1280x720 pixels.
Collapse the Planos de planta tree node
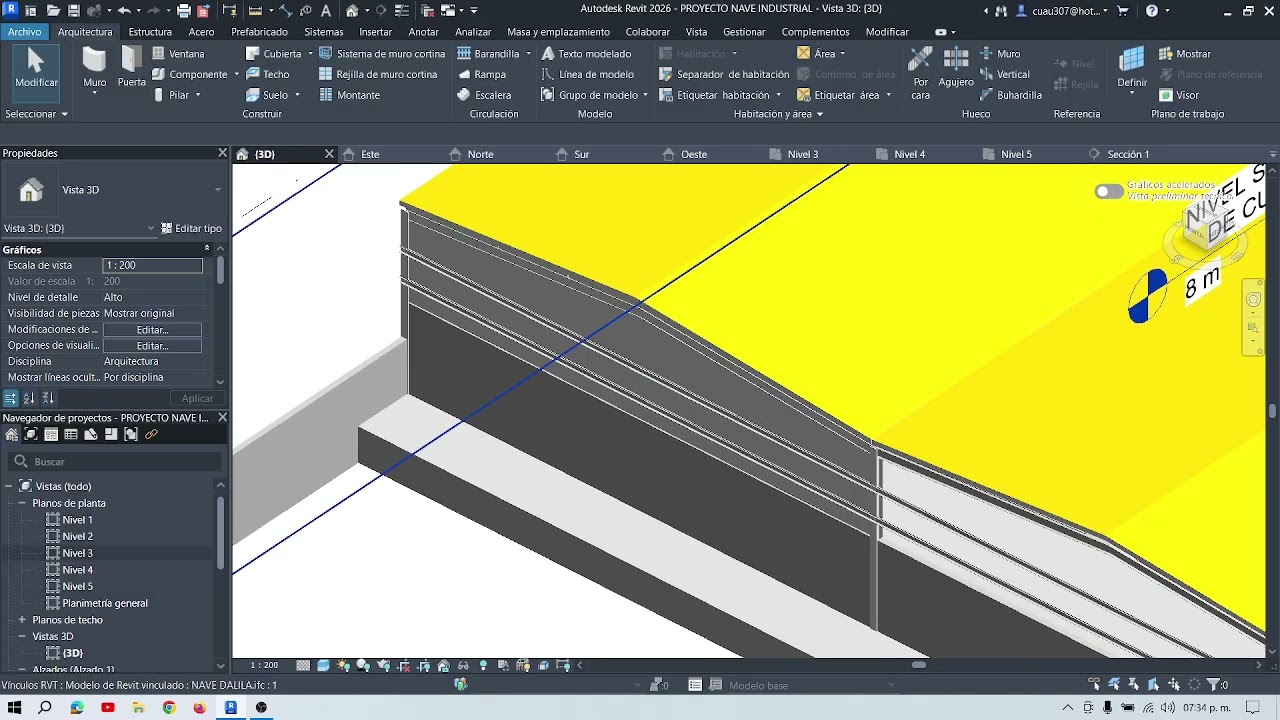[22, 503]
